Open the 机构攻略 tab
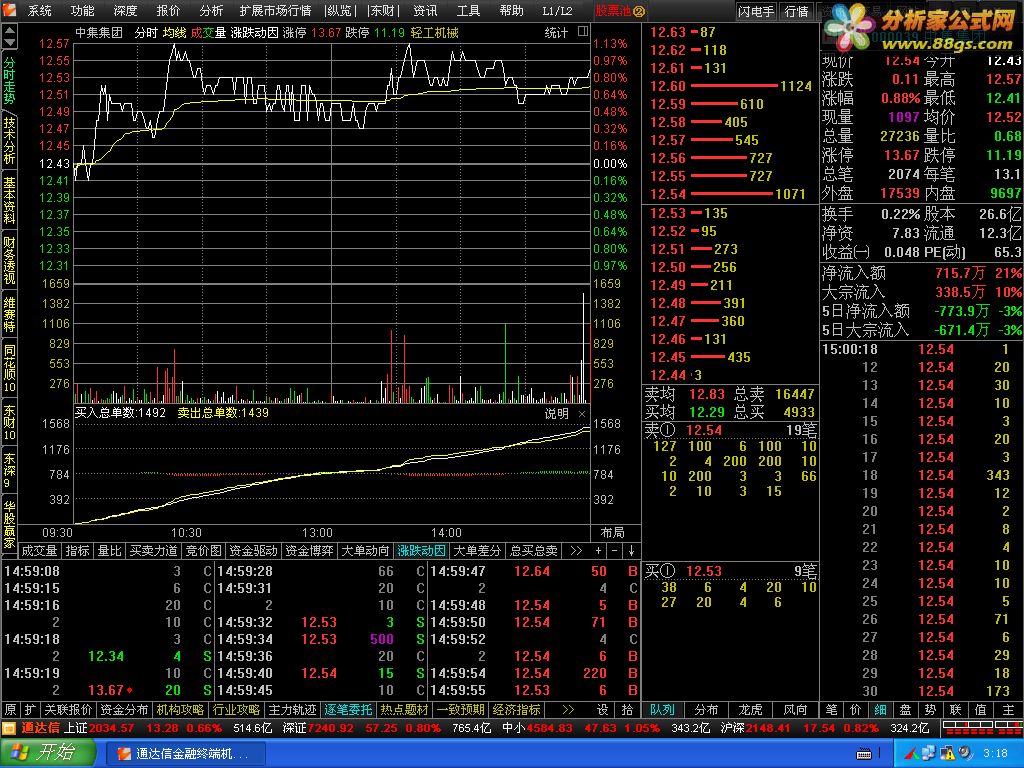Screen dimensions: 1024x768 (x=180, y=710)
